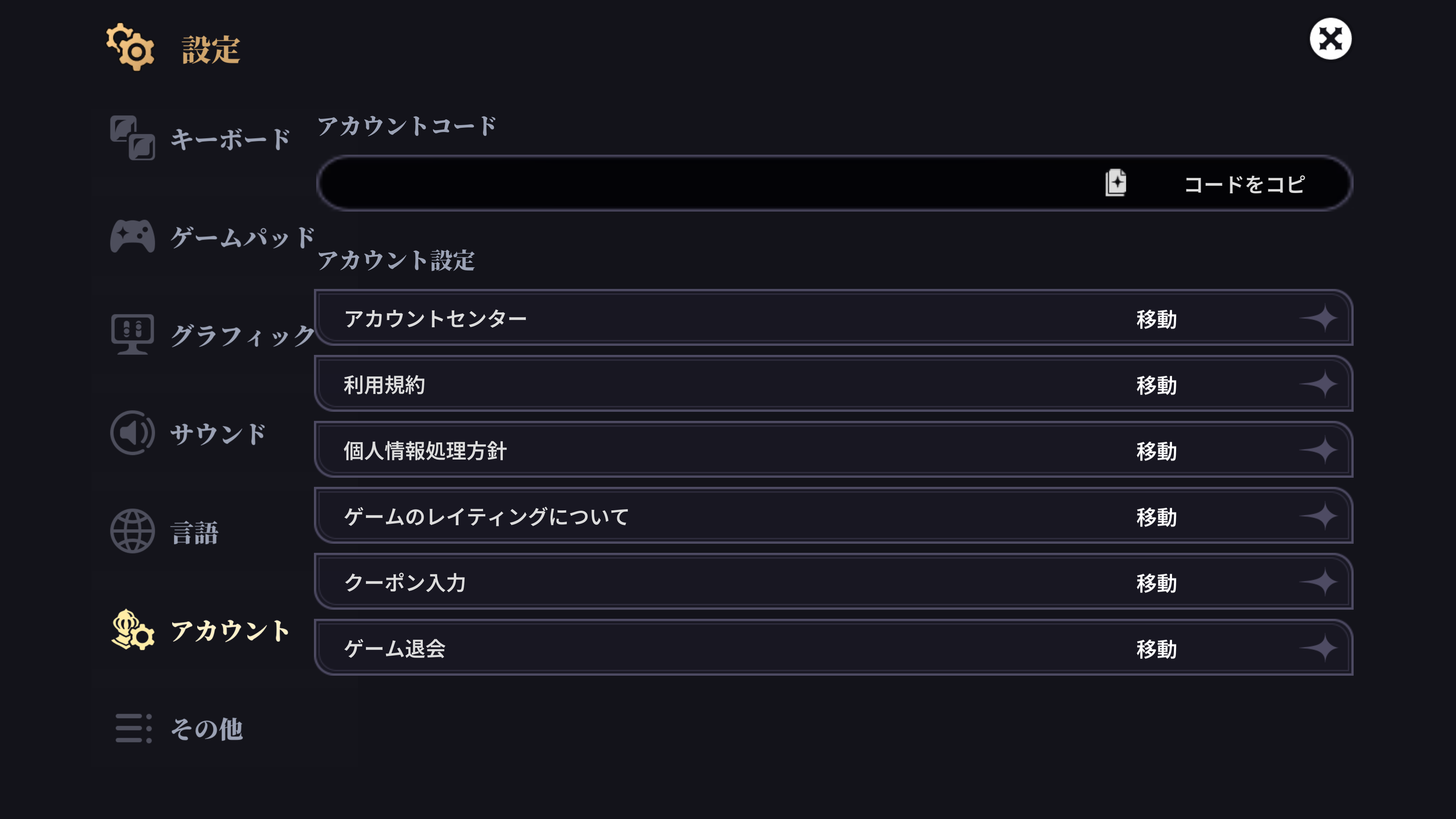Close the settings screen

point(1330,39)
